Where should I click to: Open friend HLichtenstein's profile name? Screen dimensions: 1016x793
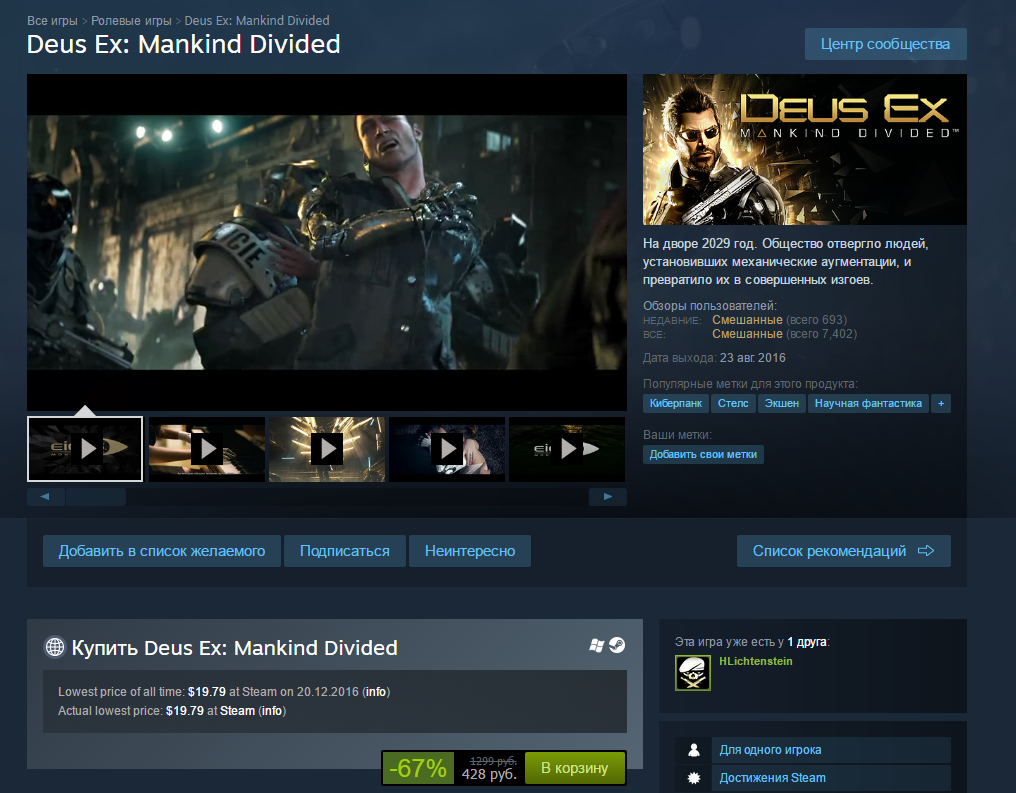(756, 661)
